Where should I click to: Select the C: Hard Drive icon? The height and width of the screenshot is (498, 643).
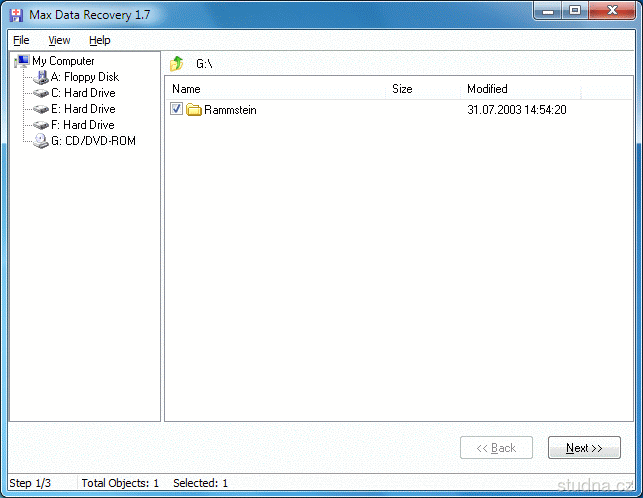click(41, 93)
